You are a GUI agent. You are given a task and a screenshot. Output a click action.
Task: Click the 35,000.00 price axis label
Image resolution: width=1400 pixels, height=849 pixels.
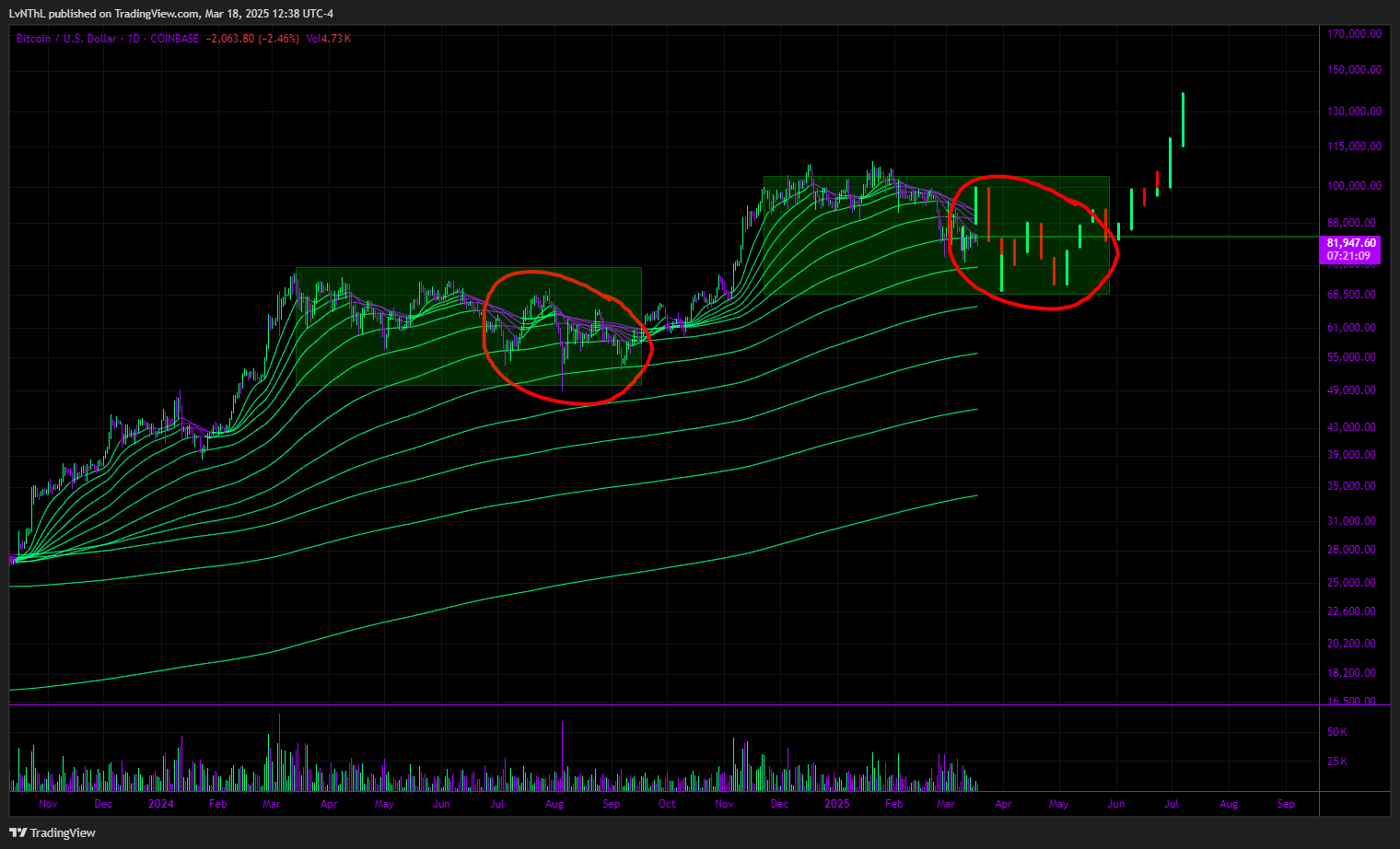tap(1351, 486)
